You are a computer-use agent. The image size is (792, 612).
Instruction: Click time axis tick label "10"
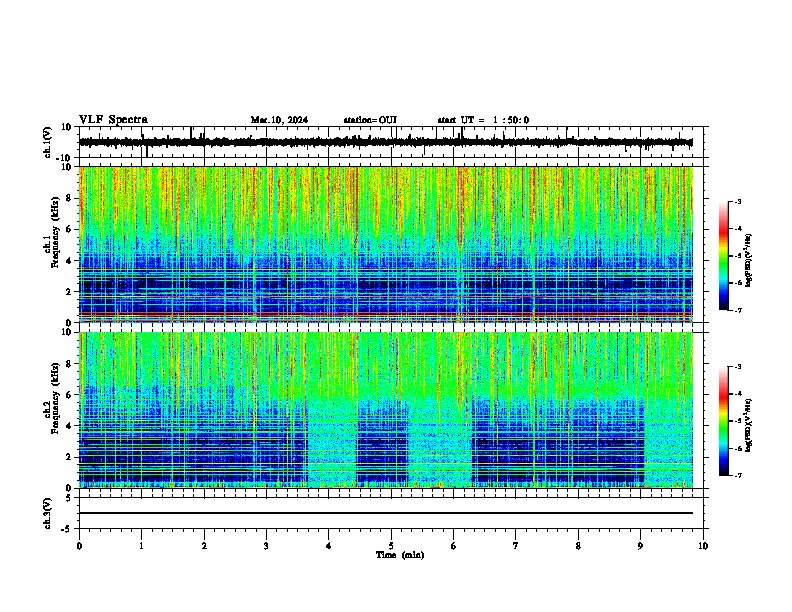[x=703, y=546]
